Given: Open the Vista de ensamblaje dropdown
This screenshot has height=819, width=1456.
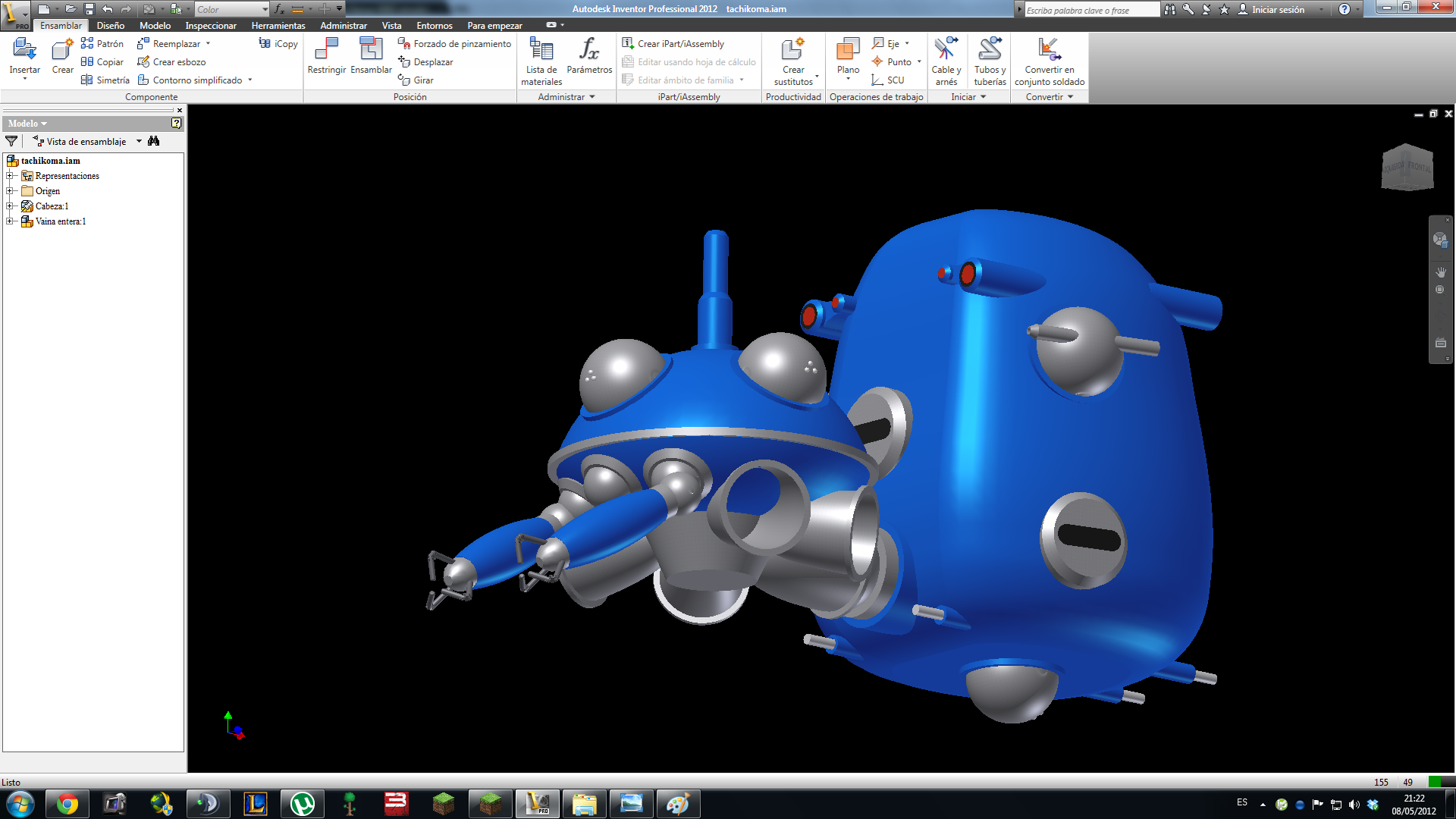Looking at the screenshot, I should point(140,142).
